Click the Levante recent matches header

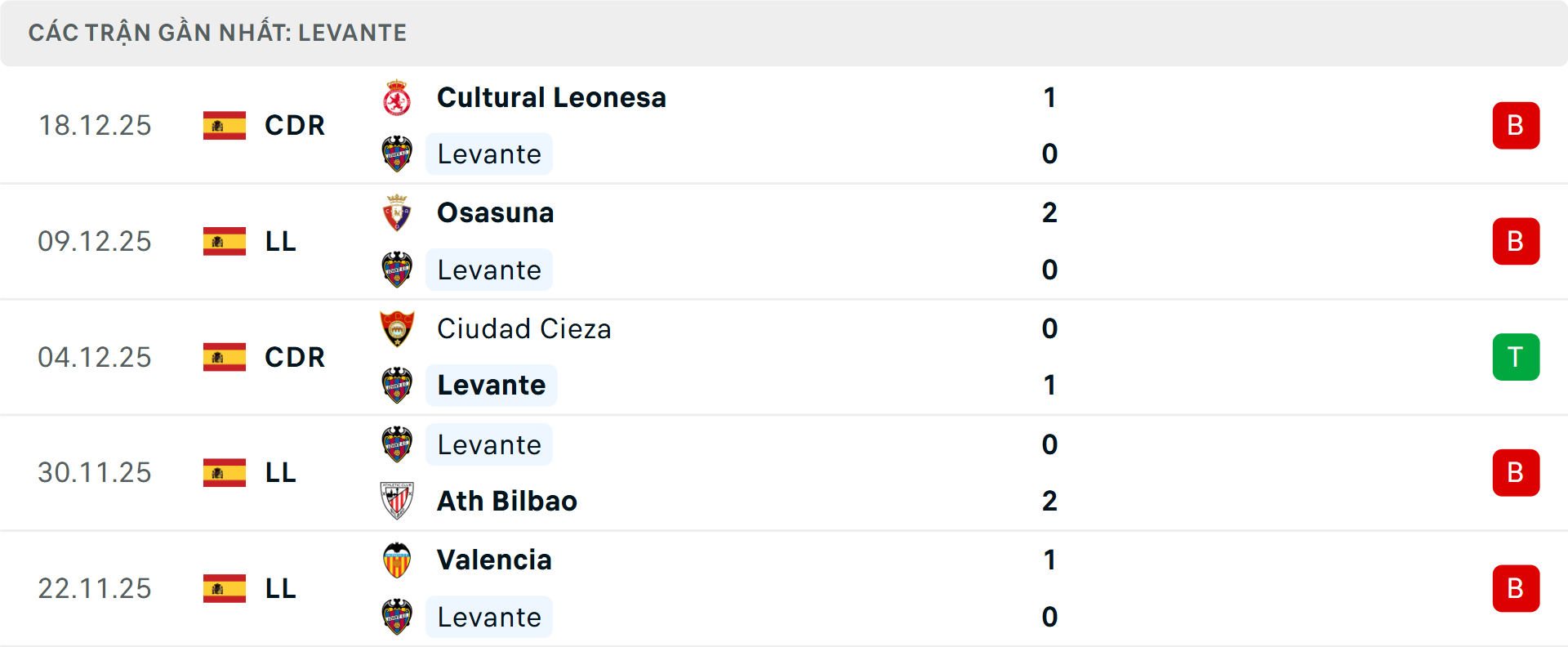click(x=217, y=33)
